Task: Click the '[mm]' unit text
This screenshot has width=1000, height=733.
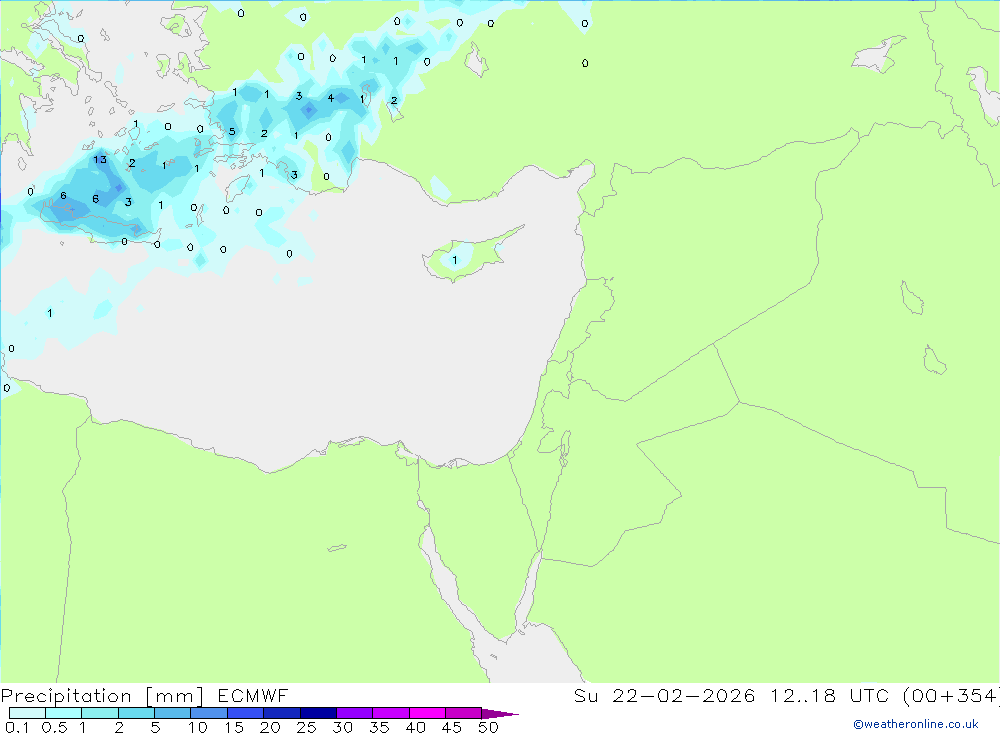Action: [x=175, y=696]
